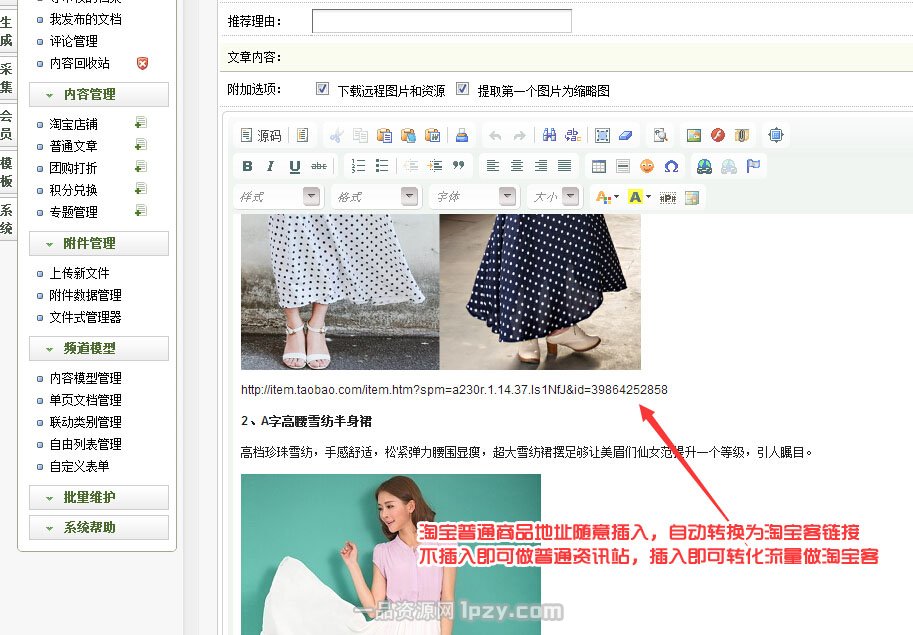Open the text color picker
This screenshot has width=913, height=635.
click(x=607, y=198)
